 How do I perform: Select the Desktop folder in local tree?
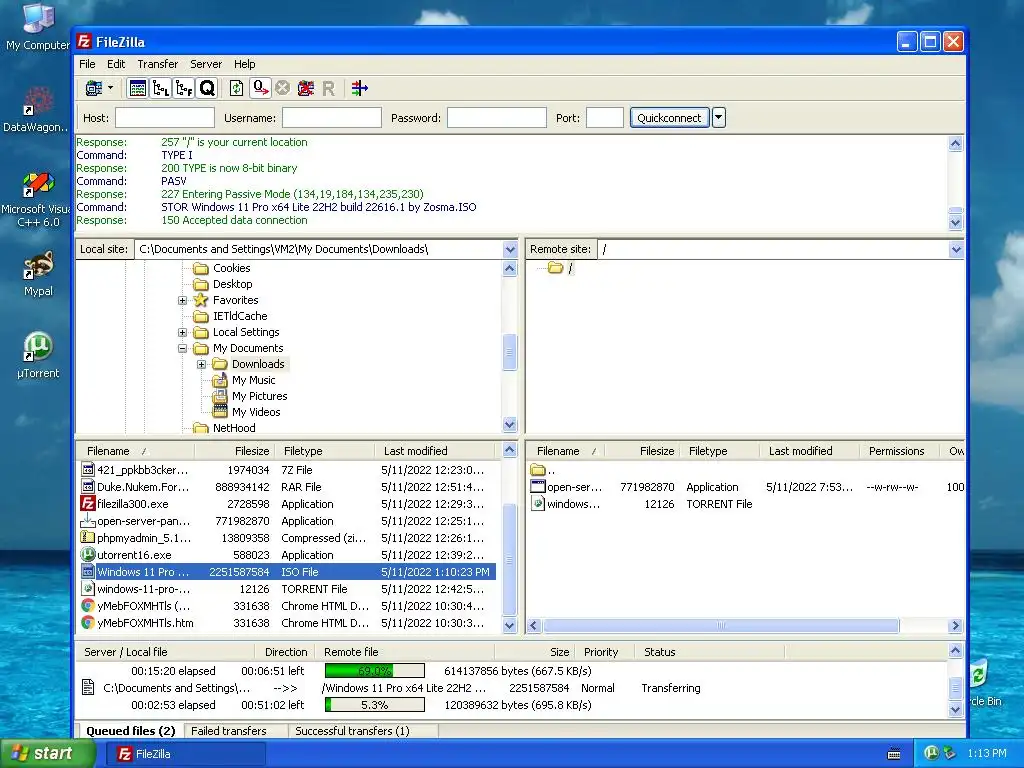[232, 284]
